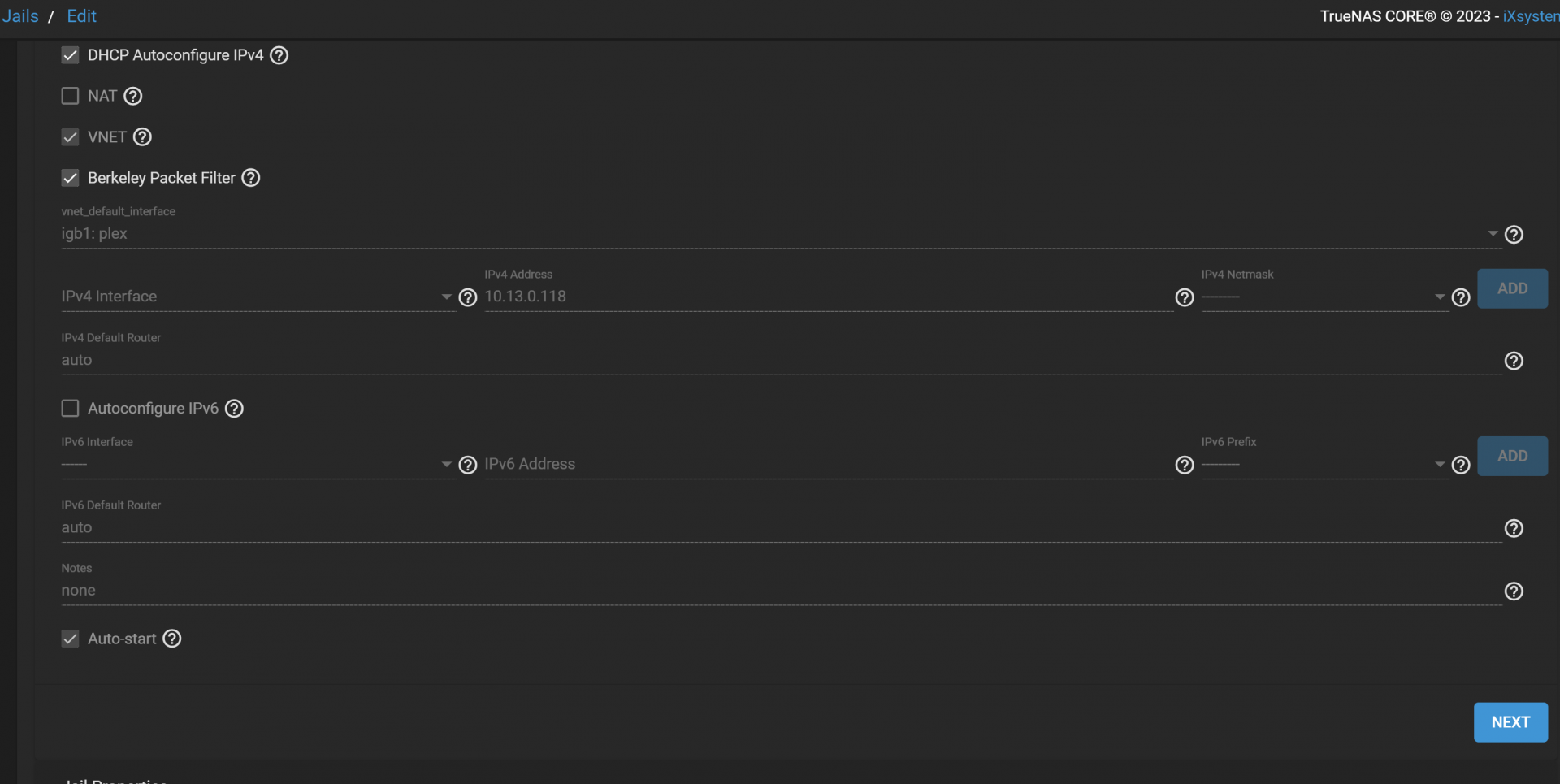Open the IPv4 Netmask dropdown
1560x784 pixels.
click(x=1440, y=297)
